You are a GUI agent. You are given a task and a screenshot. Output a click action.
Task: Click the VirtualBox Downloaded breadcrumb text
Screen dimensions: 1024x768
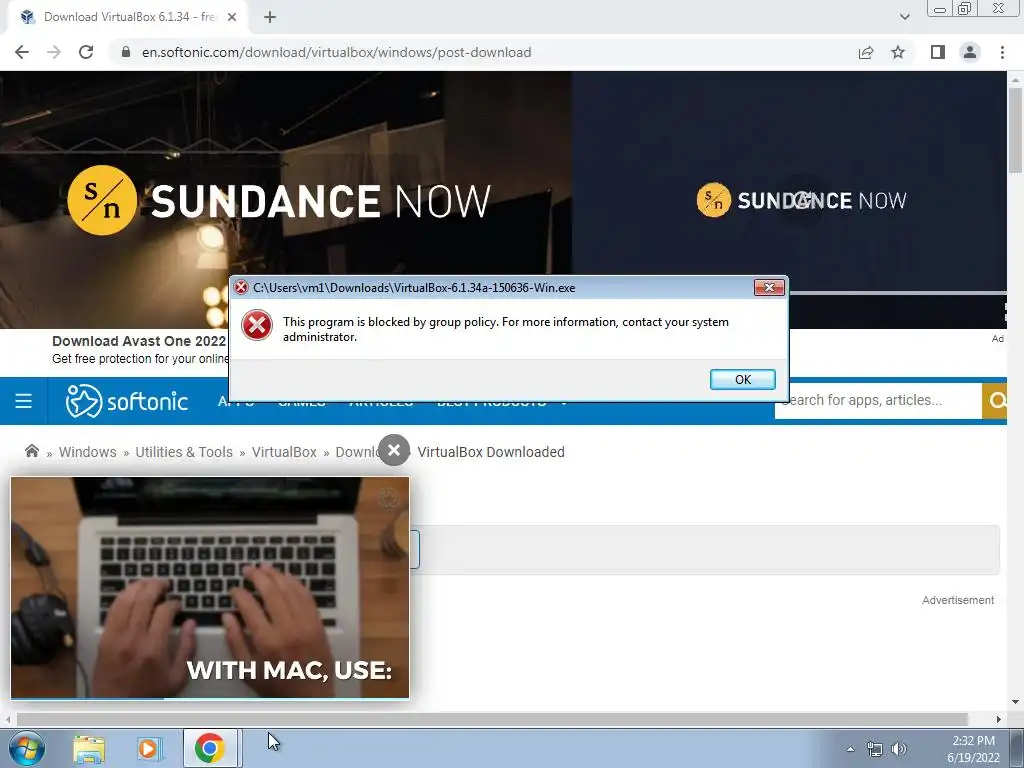(x=491, y=452)
